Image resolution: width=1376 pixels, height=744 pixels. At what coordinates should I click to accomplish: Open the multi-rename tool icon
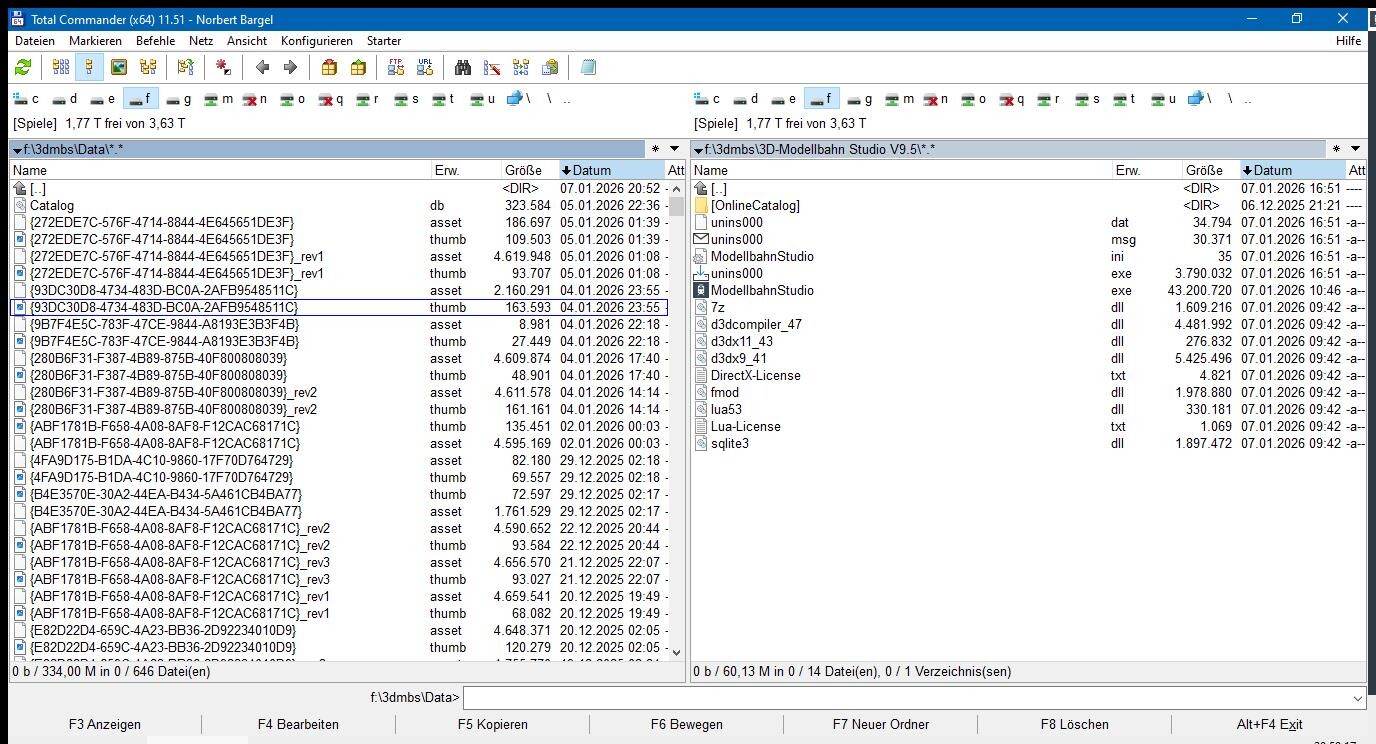point(492,67)
